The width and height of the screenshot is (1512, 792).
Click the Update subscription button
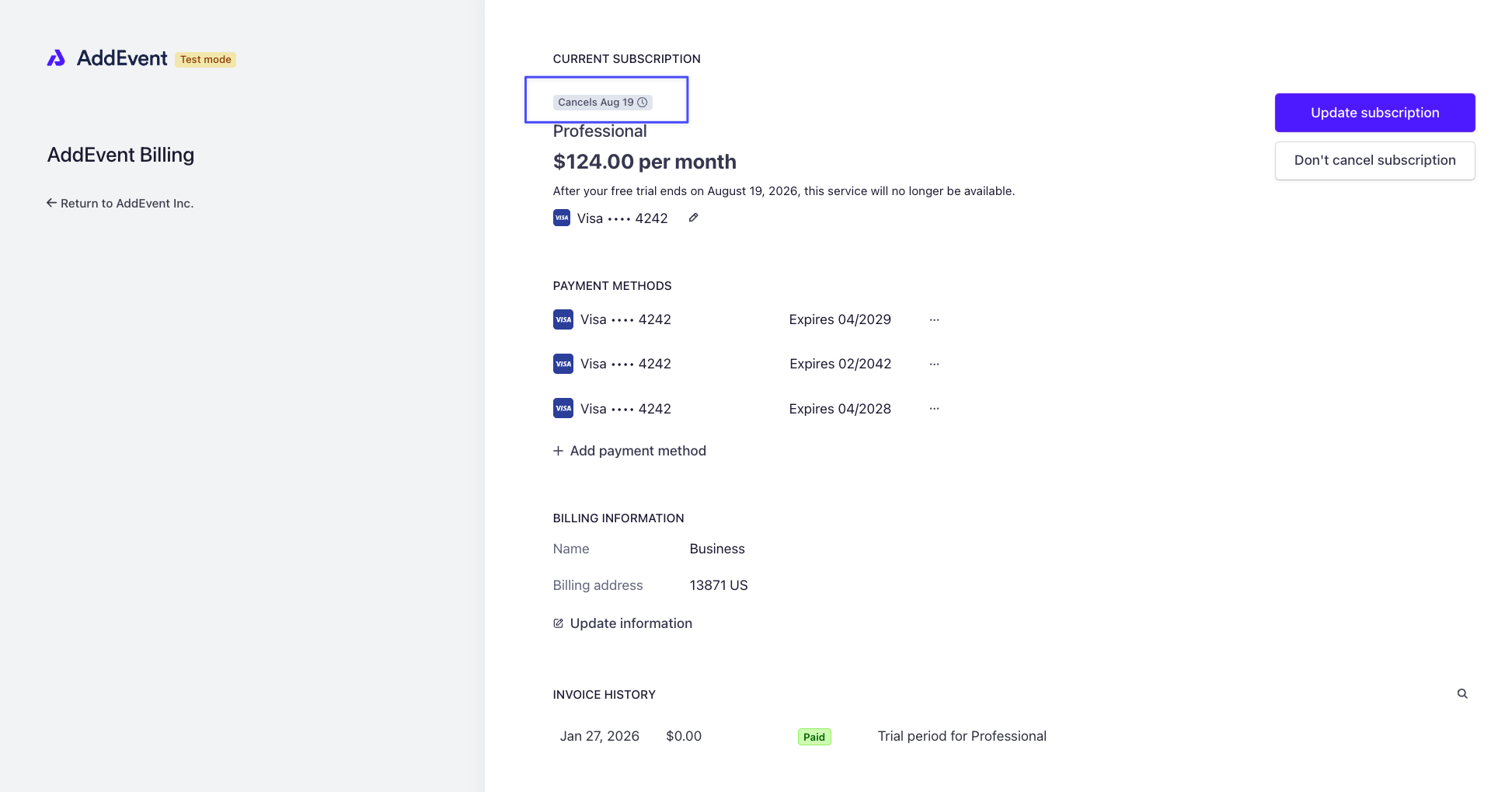[x=1374, y=113]
